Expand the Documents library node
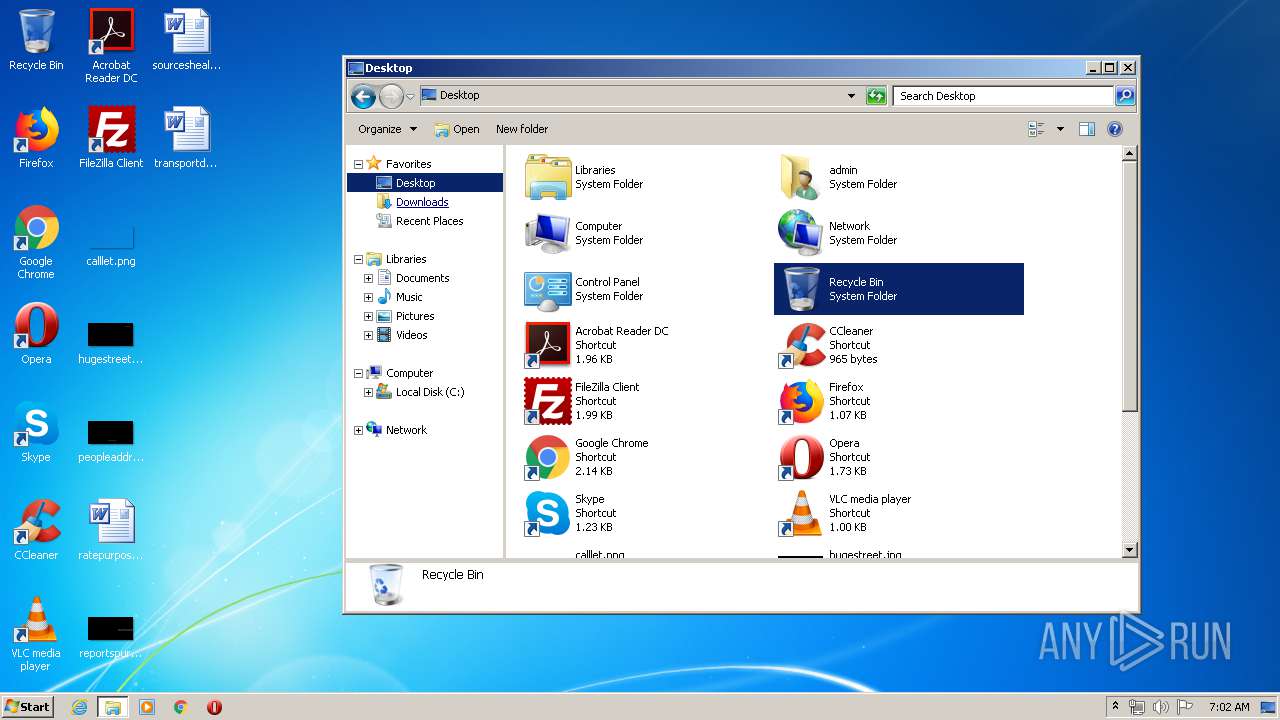This screenshot has width=1280, height=720. [x=368, y=278]
